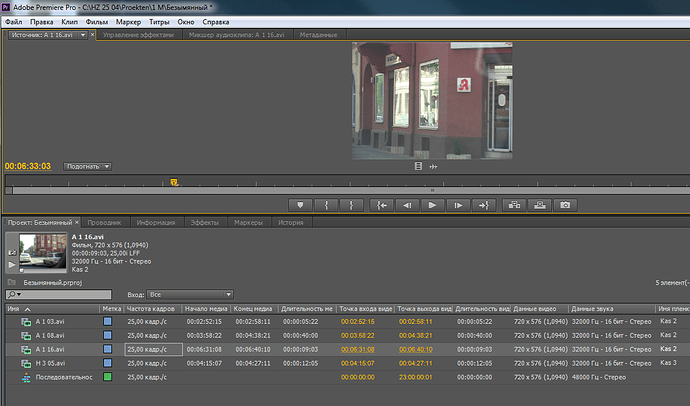Set the In point with the left brace button

(326, 205)
